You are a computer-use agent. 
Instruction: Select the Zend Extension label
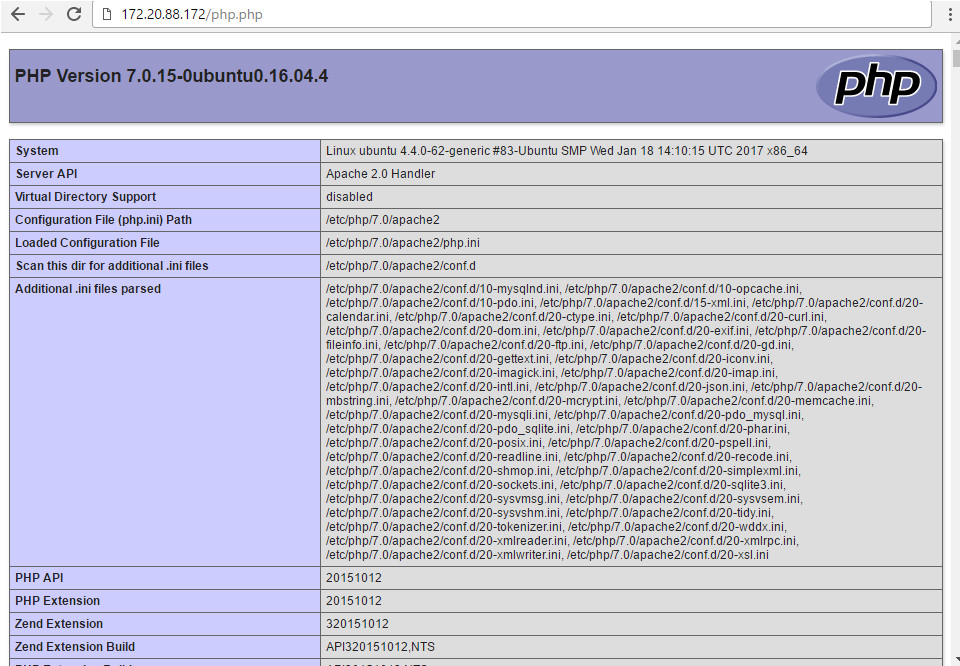click(x=59, y=624)
